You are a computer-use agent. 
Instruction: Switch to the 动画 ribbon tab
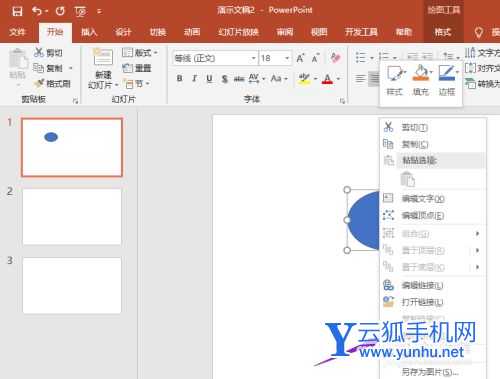click(x=192, y=32)
